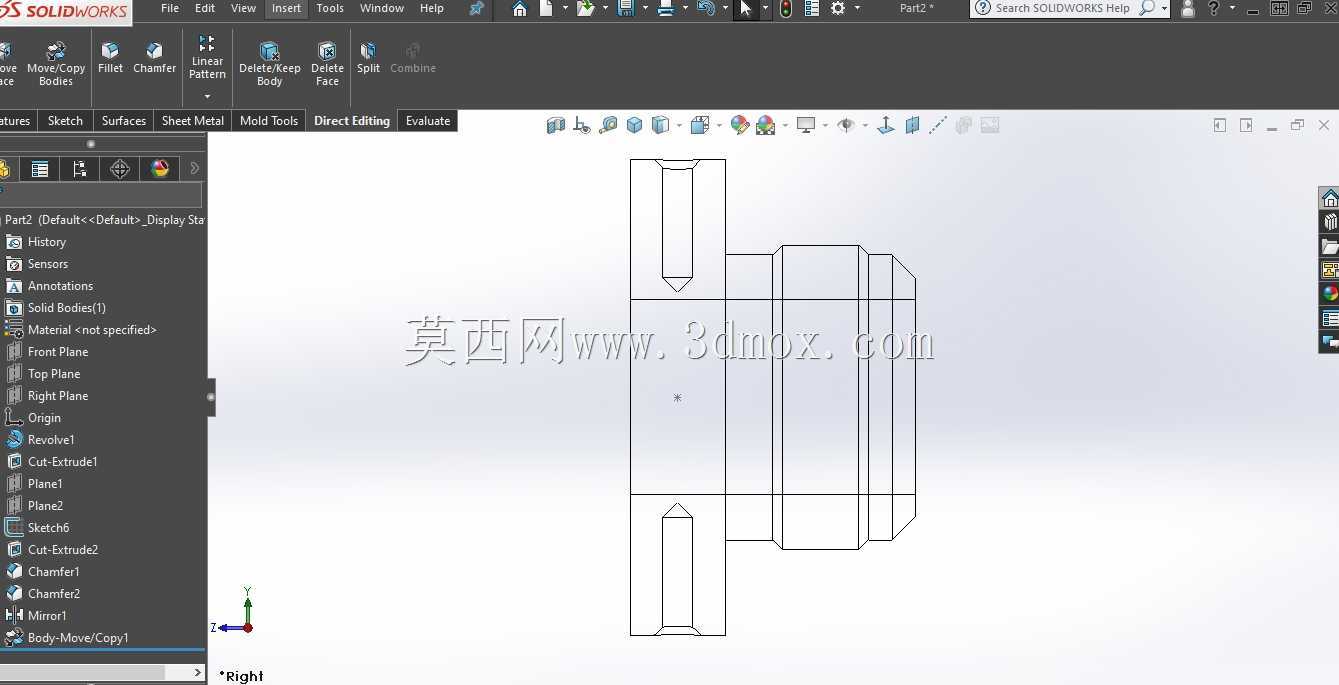Image resolution: width=1339 pixels, height=685 pixels.
Task: Open the Insert menu
Action: (286, 8)
